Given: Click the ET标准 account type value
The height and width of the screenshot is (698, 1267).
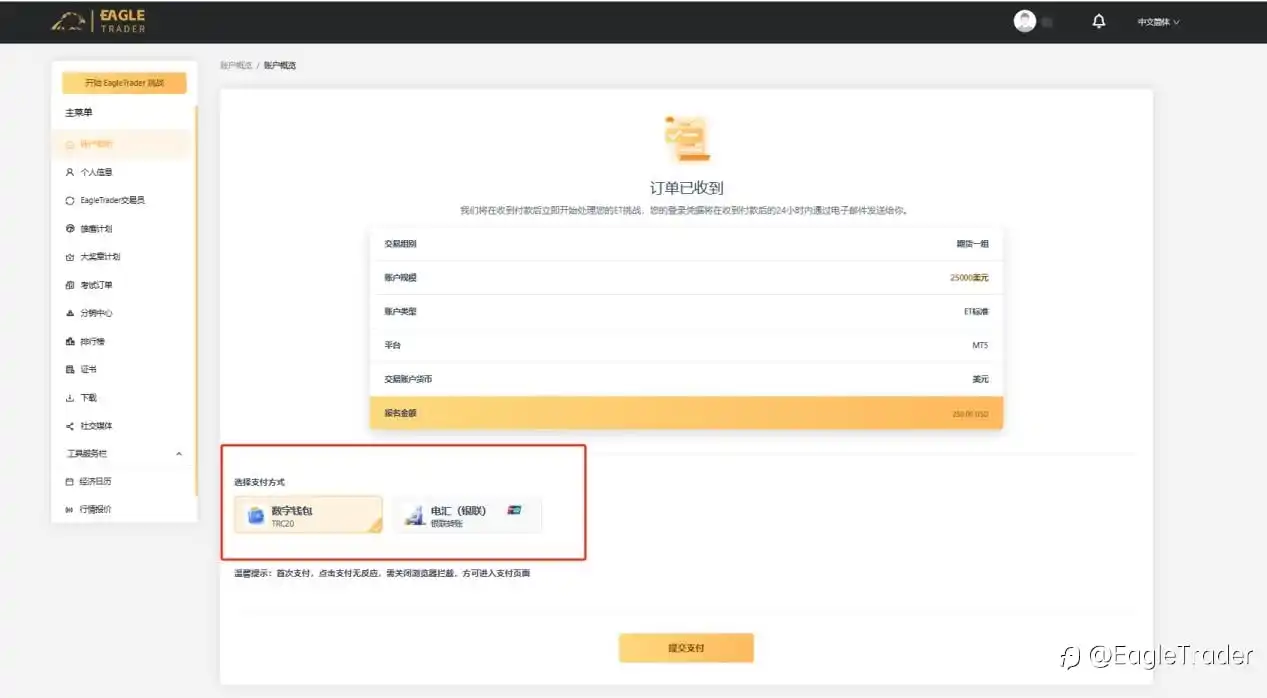Looking at the screenshot, I should (x=976, y=311).
